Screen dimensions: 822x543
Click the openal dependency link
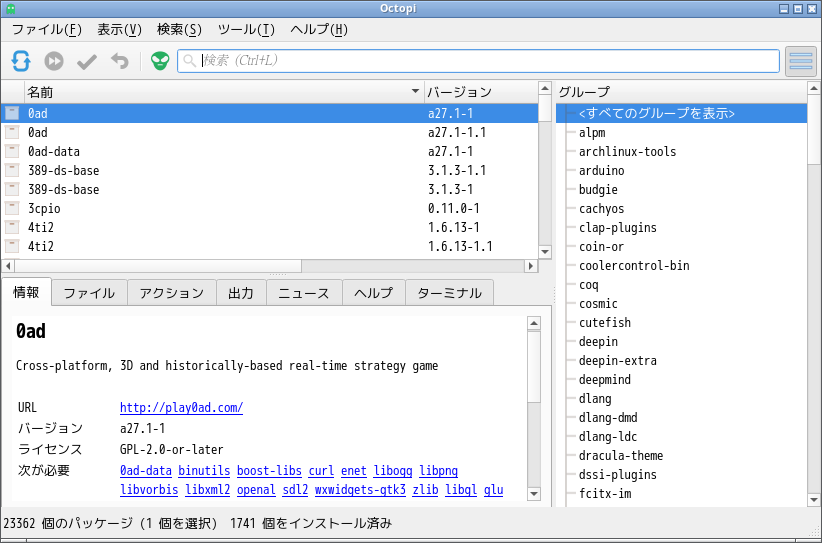pyautogui.click(x=256, y=490)
